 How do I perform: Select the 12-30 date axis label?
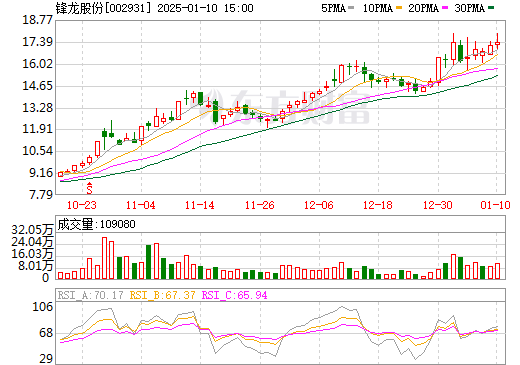pyautogui.click(x=438, y=205)
